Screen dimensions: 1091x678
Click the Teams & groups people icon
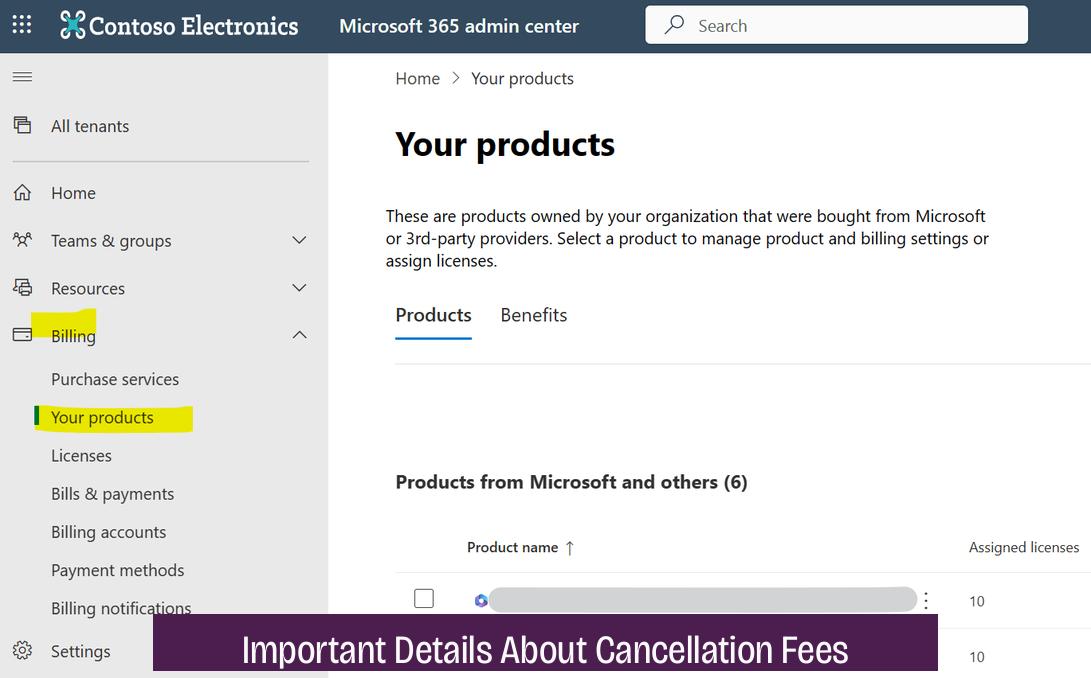coord(22,240)
